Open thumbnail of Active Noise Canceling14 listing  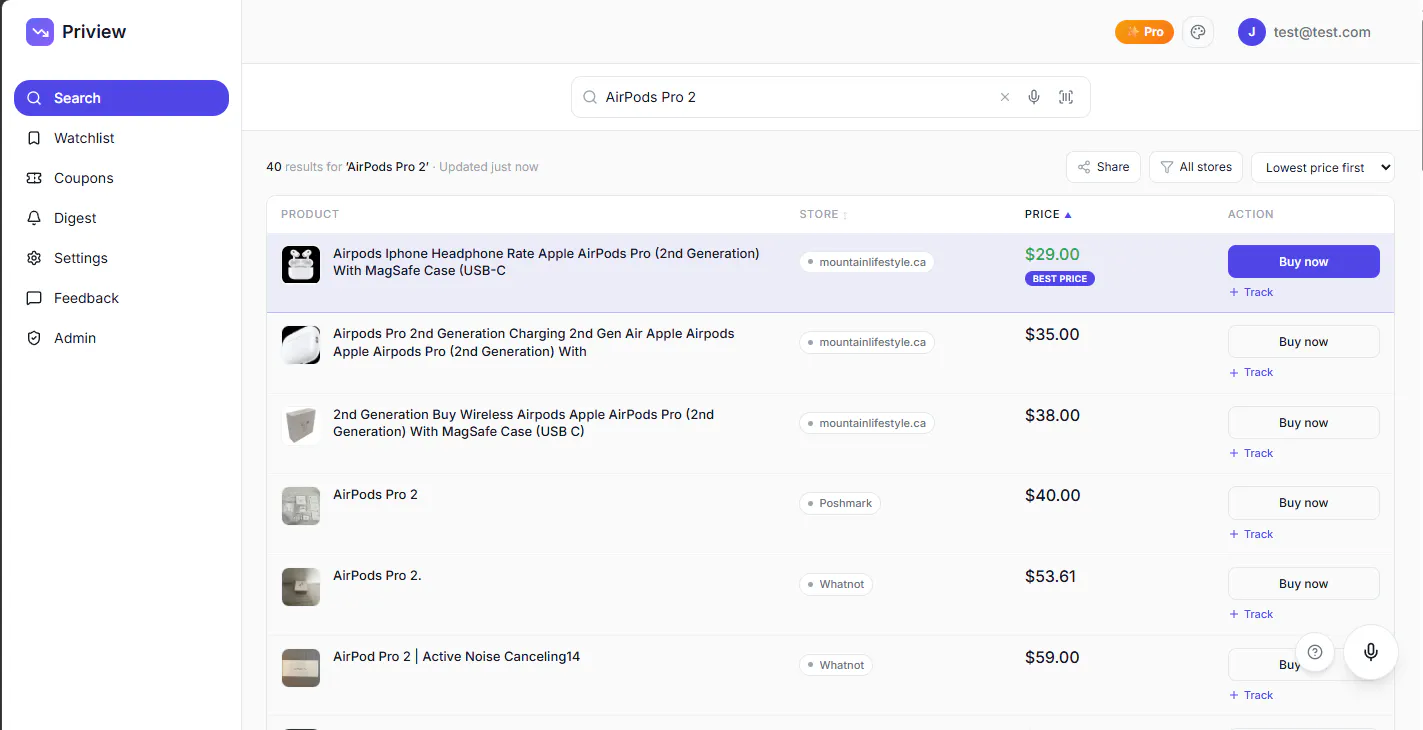click(x=301, y=668)
